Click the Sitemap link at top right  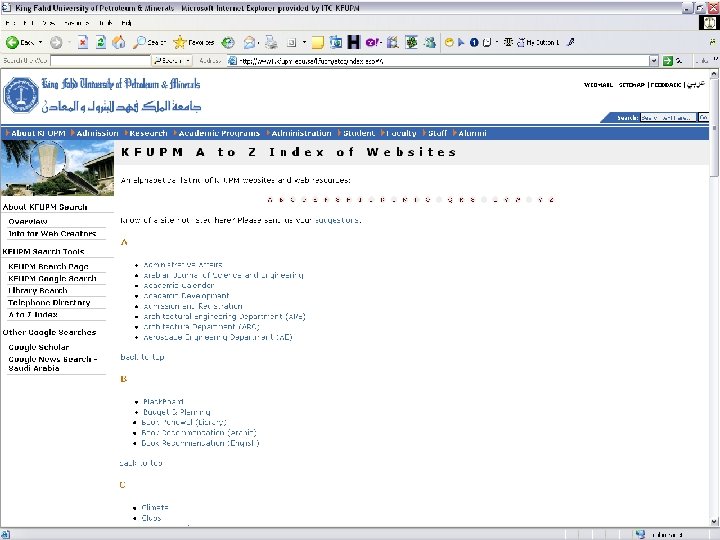tap(632, 85)
